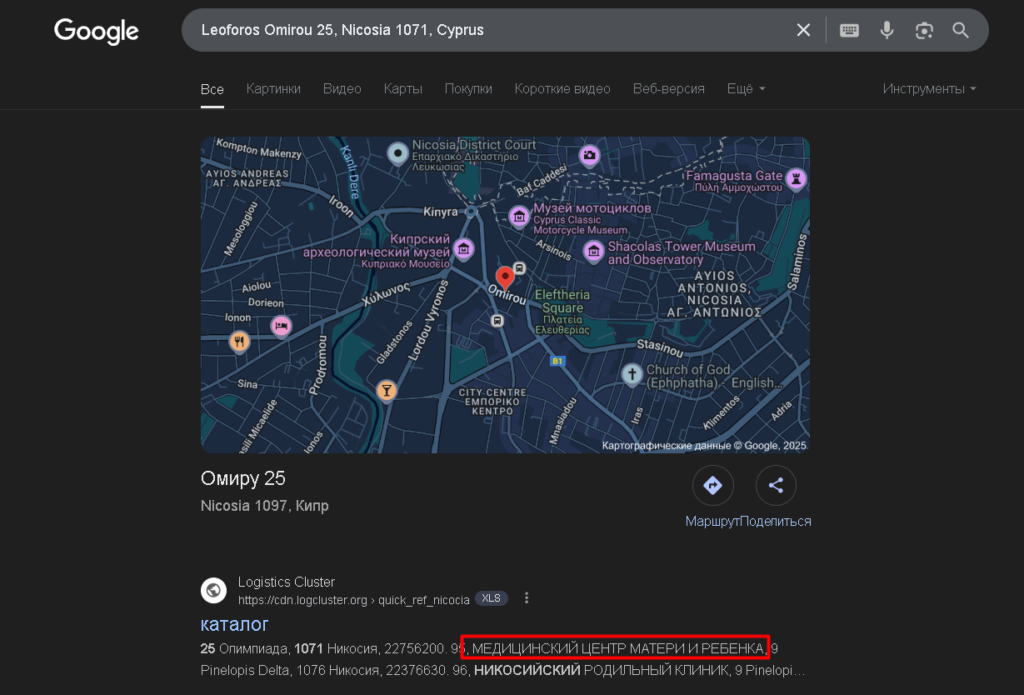Screen dimensions: 1024x695
Task: Open the Видео tab
Action: [x=342, y=89]
